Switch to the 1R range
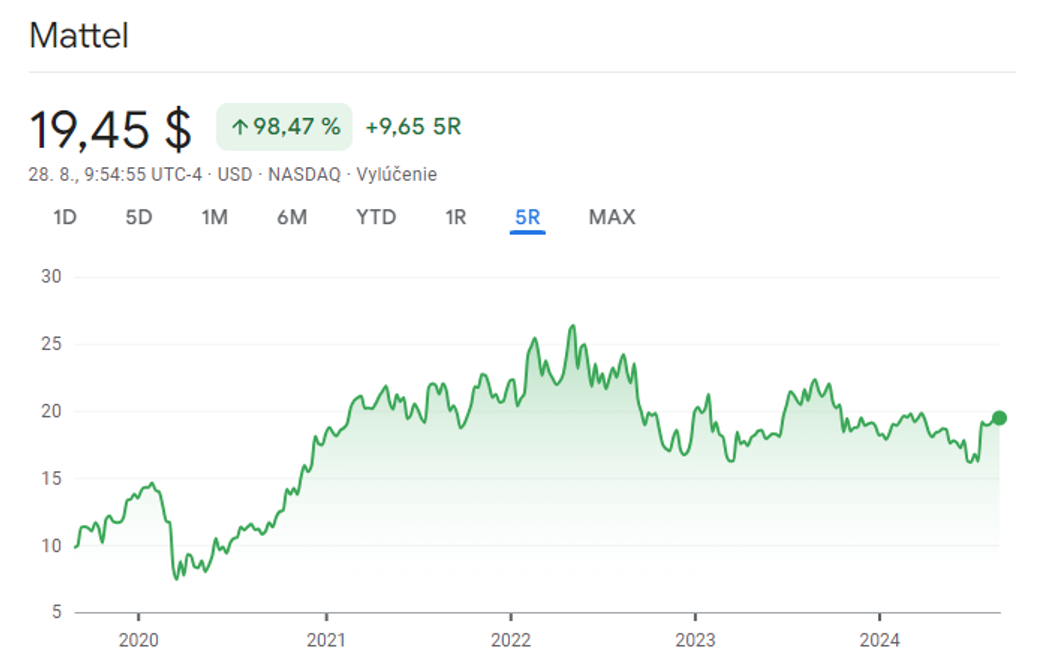 coord(456,217)
